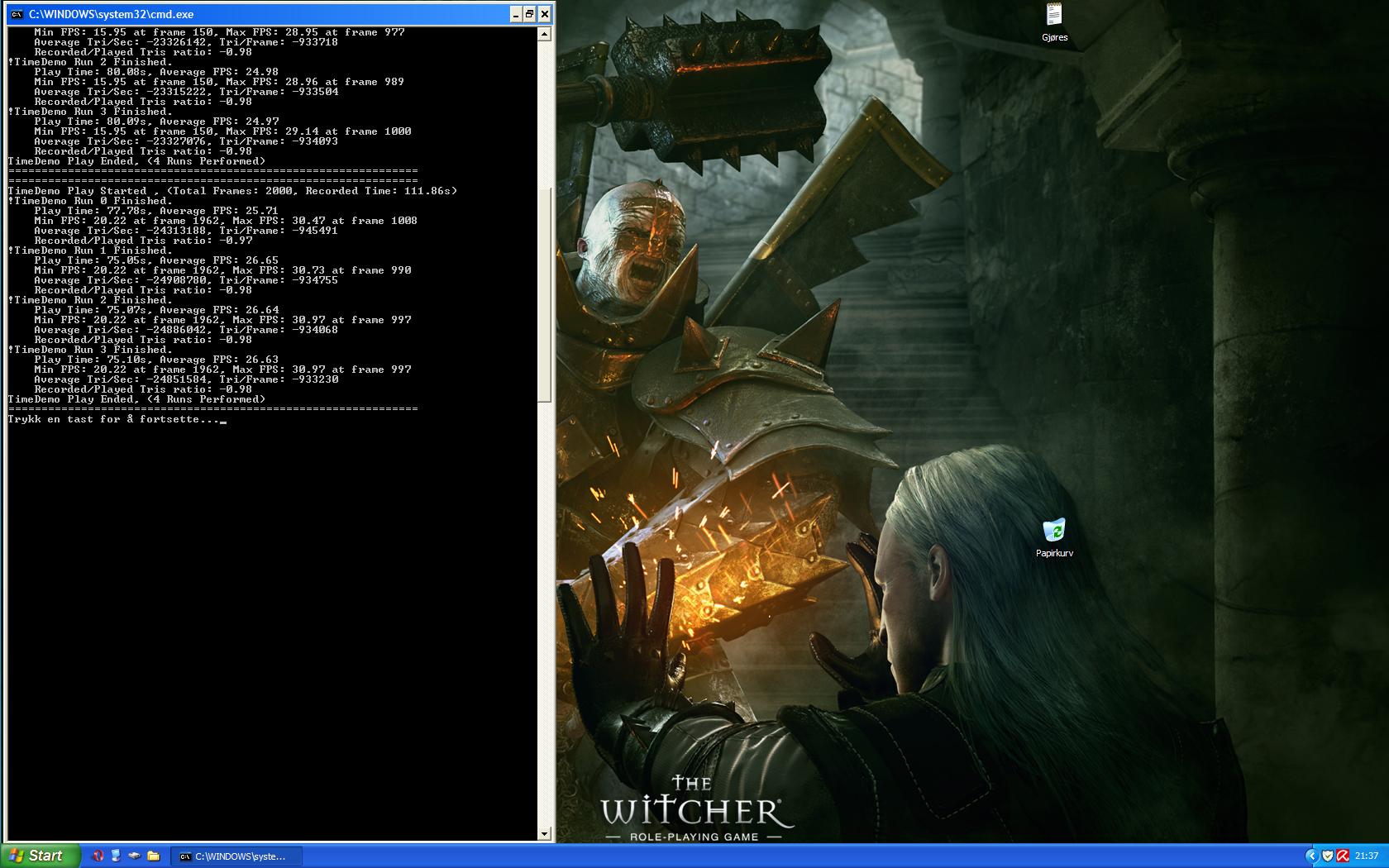Image resolution: width=1389 pixels, height=868 pixels.
Task: Expand hidden system tray icons
Action: [1312, 856]
